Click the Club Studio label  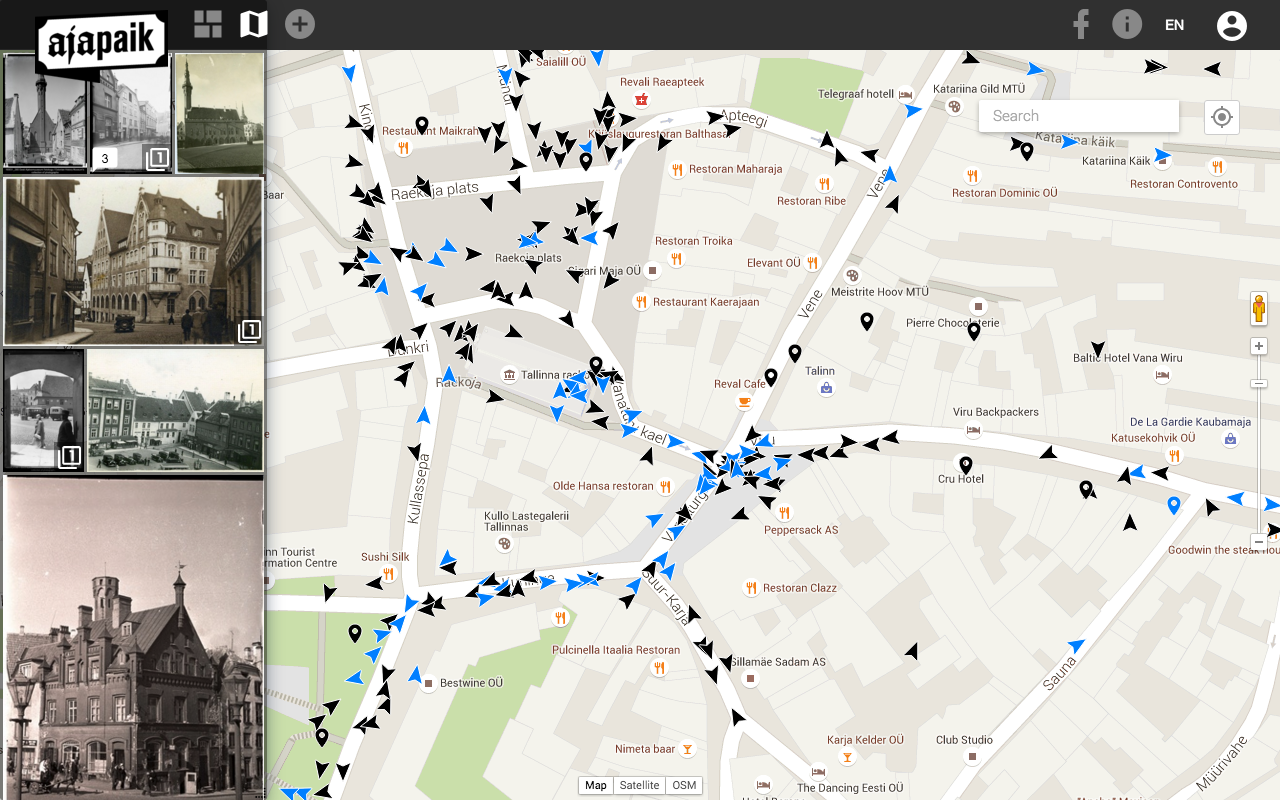tap(965, 740)
